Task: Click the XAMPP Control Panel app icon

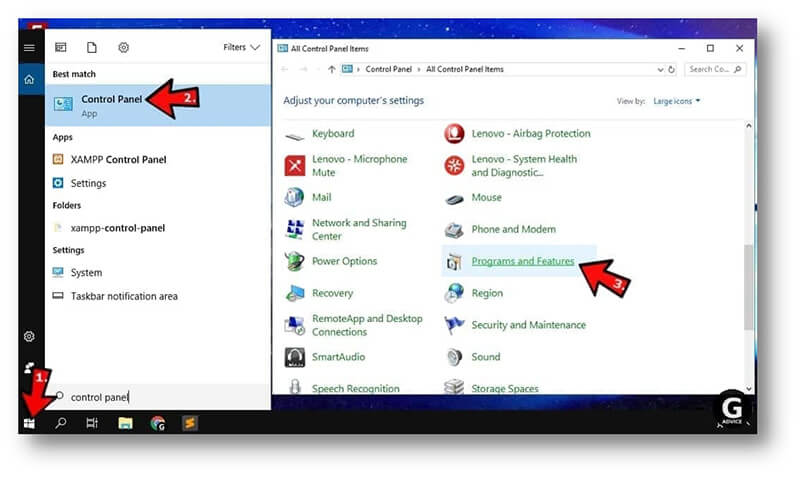Action: 58,159
